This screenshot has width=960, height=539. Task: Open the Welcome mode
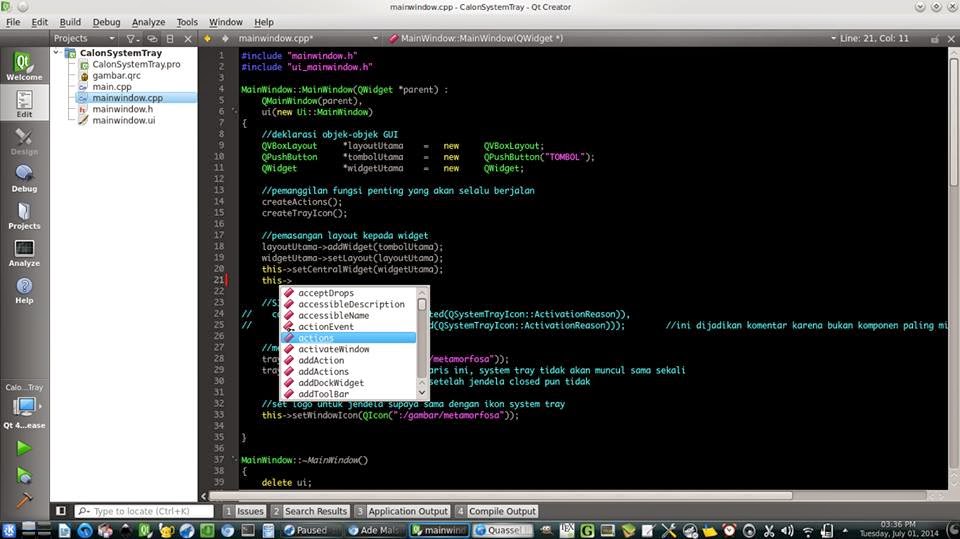(x=24, y=66)
